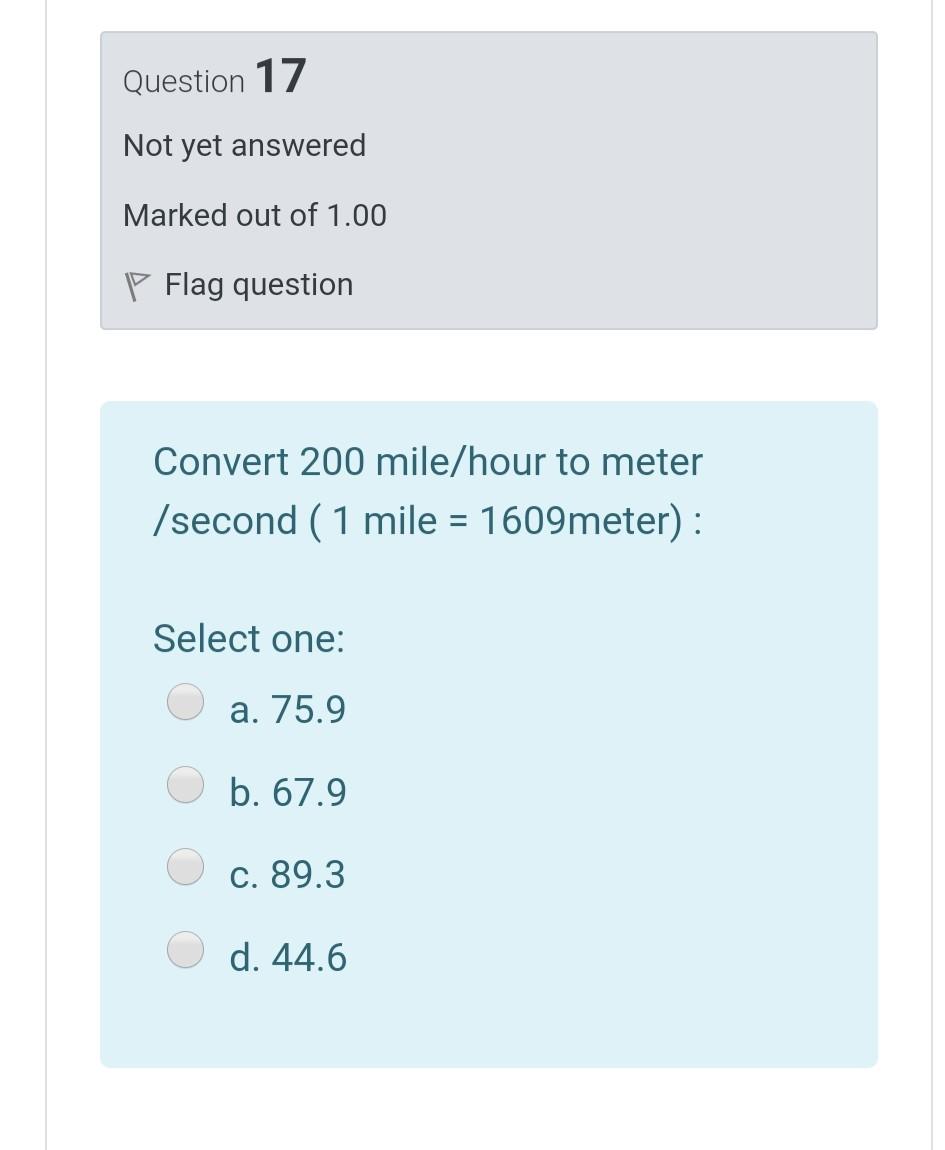Click the answer label 'b. 67.9'
The image size is (945, 1150).
[x=288, y=793]
